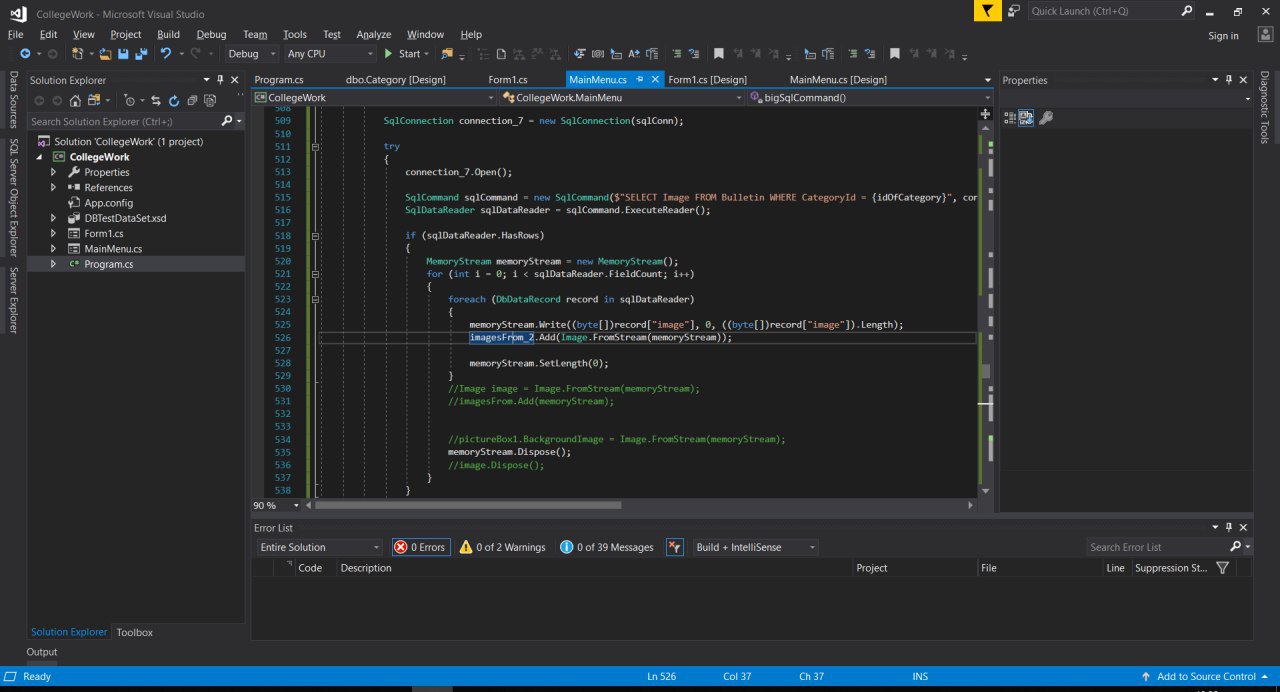1280x692 pixels.
Task: Open Property Pages wrench icon
Action: [x=1046, y=118]
